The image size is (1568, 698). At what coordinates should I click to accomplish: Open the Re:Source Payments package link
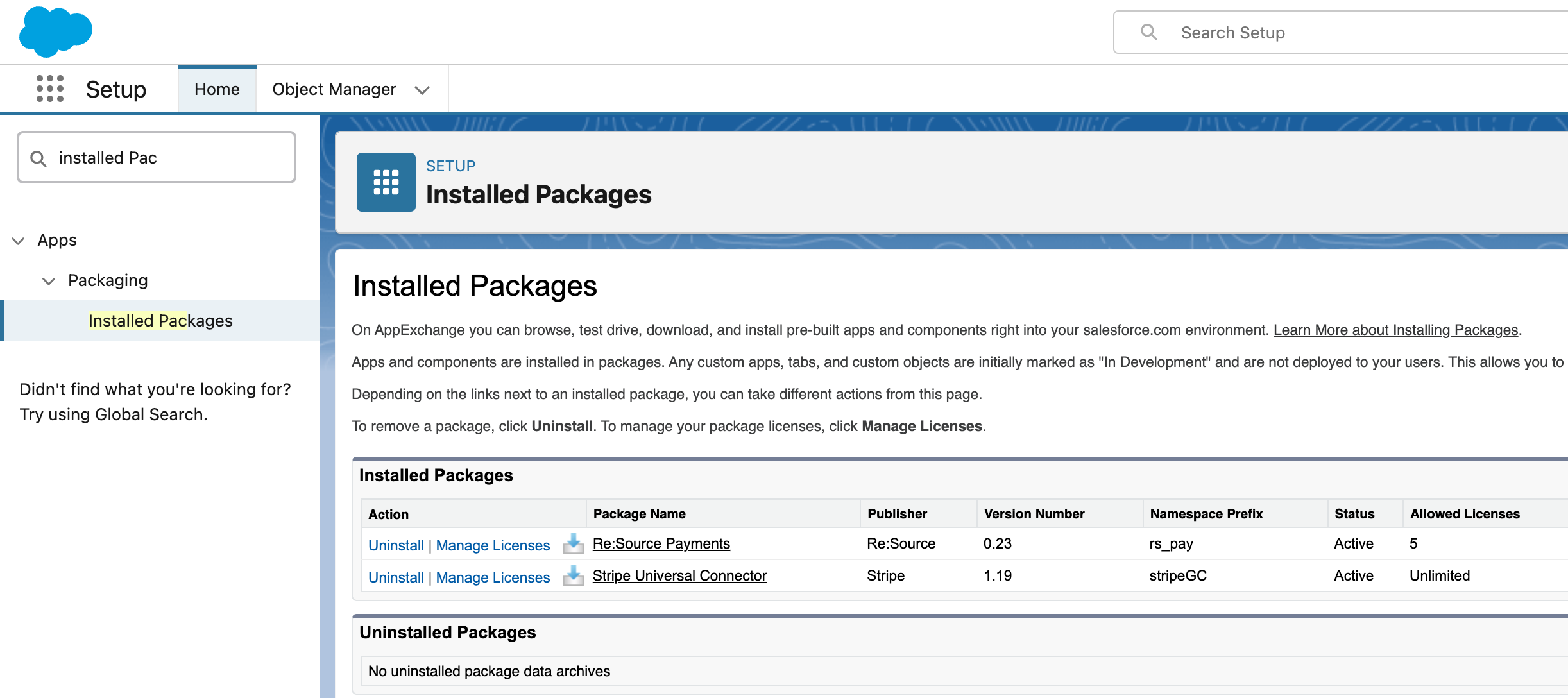coord(661,543)
